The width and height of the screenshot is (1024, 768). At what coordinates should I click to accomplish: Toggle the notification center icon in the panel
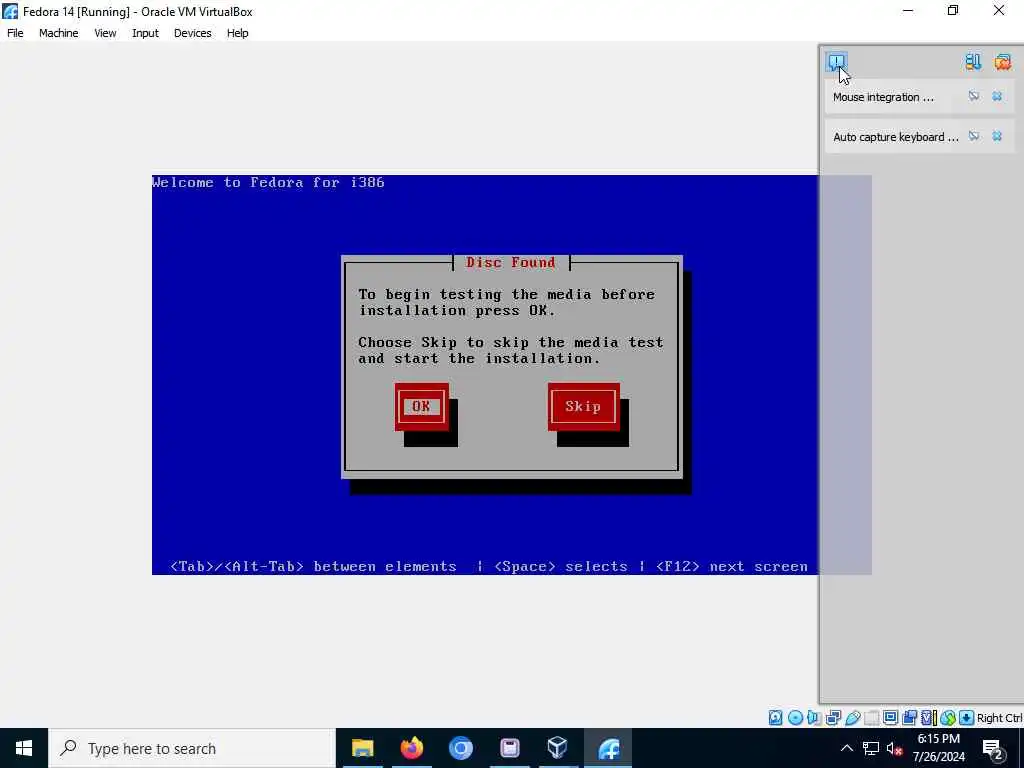837,62
